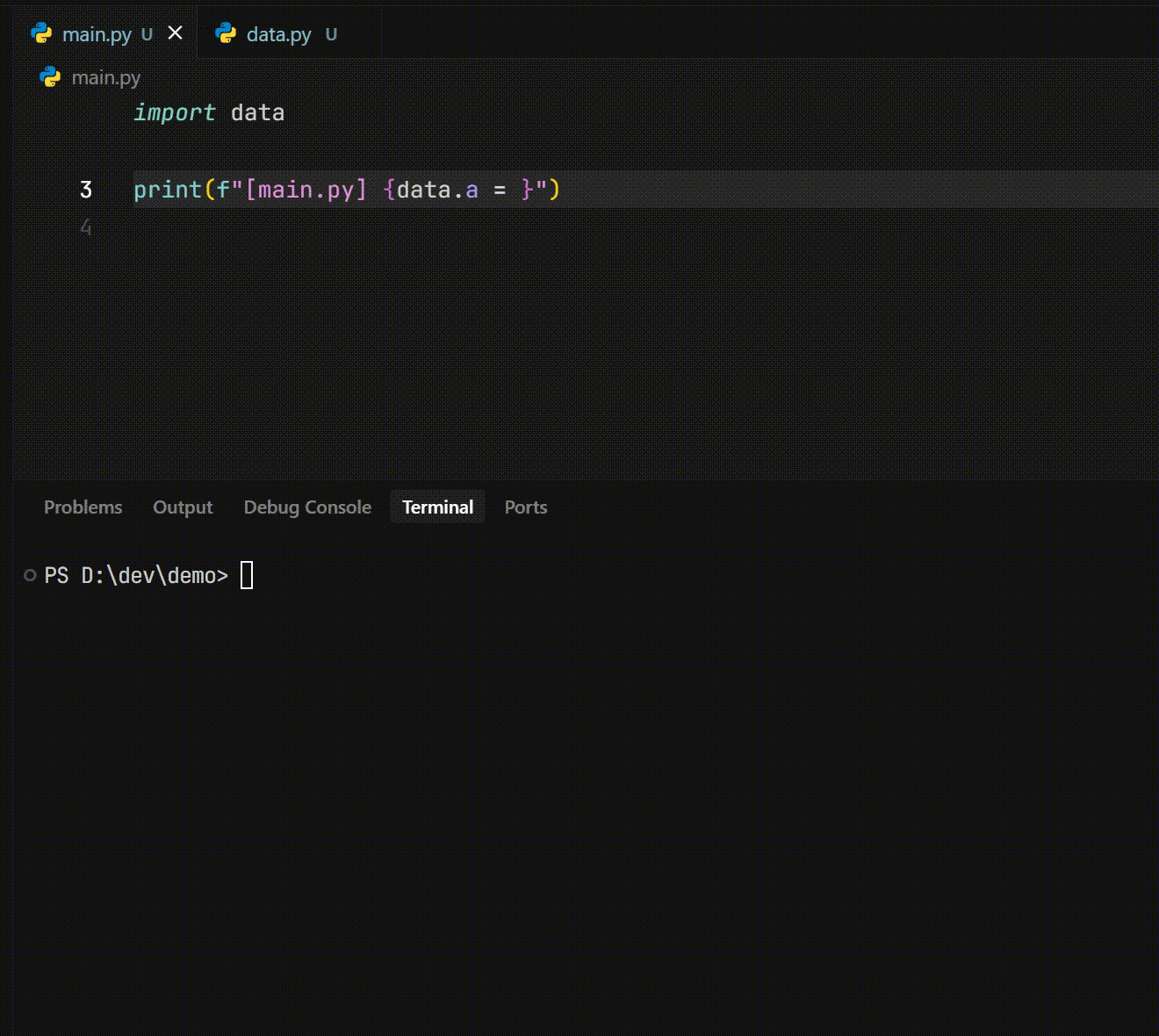The width and height of the screenshot is (1159, 1036).
Task: Click the Python icon in the breadcrumb bar
Action: point(48,77)
